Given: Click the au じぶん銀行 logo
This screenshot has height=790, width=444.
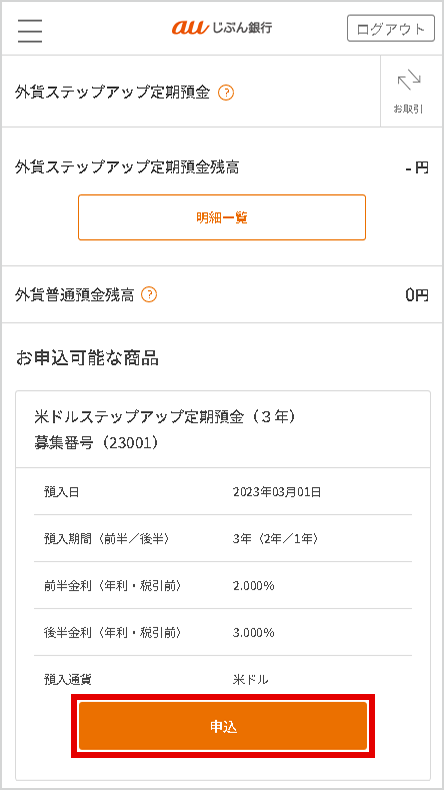Looking at the screenshot, I should coord(222,28).
